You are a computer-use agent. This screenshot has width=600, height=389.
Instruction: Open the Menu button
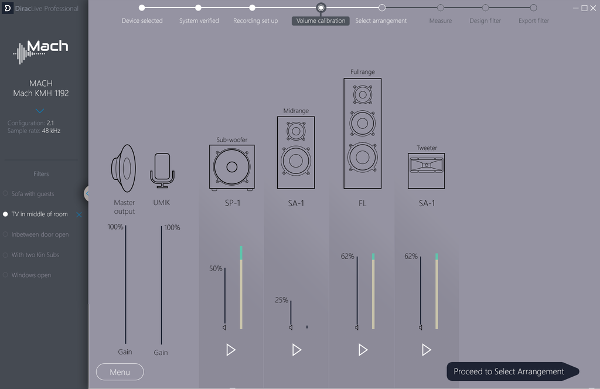click(120, 372)
